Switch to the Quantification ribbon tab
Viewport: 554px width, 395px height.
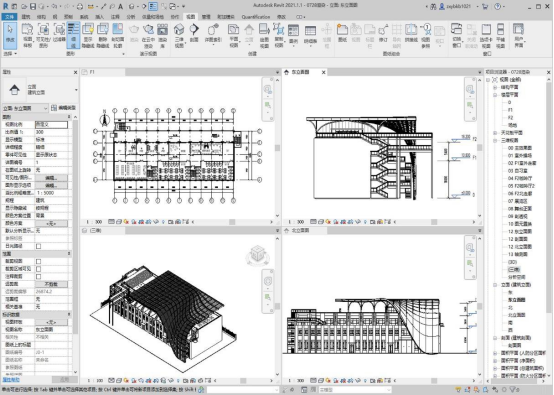coord(255,17)
